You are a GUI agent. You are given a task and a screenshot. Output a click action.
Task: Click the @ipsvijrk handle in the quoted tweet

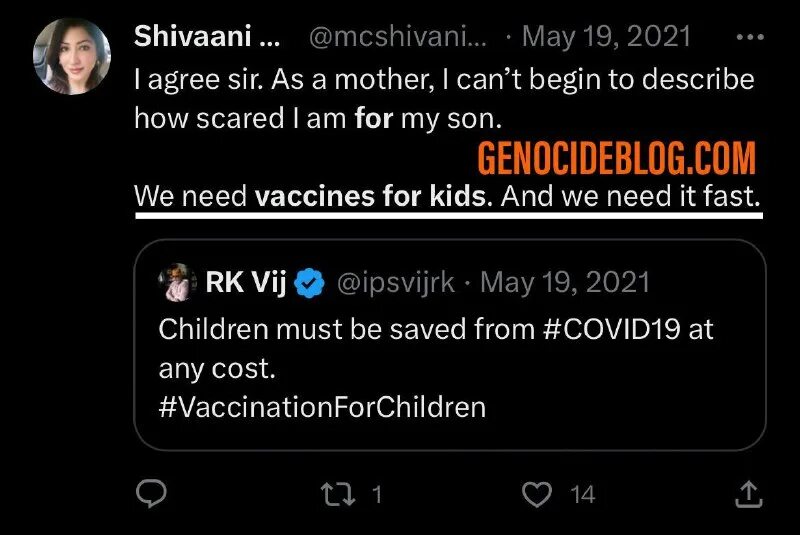(397, 283)
